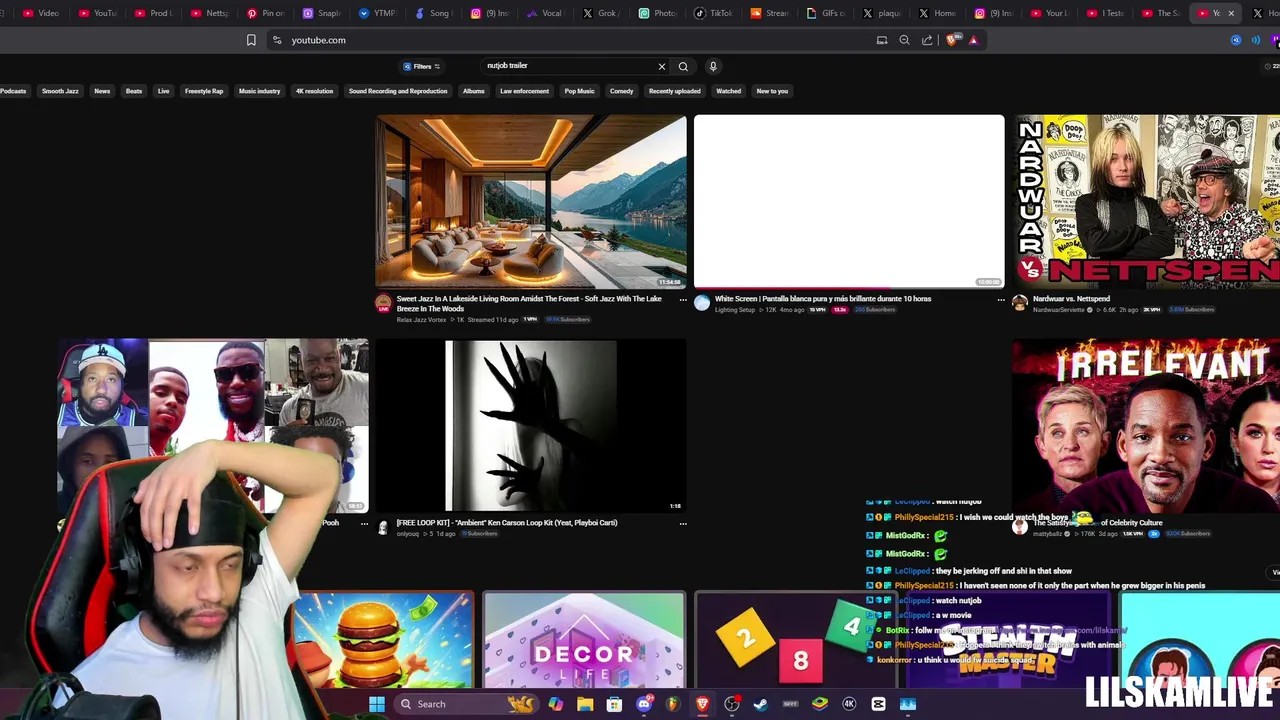Select the 4K resolution chip
The image size is (1280, 720).
point(314,91)
